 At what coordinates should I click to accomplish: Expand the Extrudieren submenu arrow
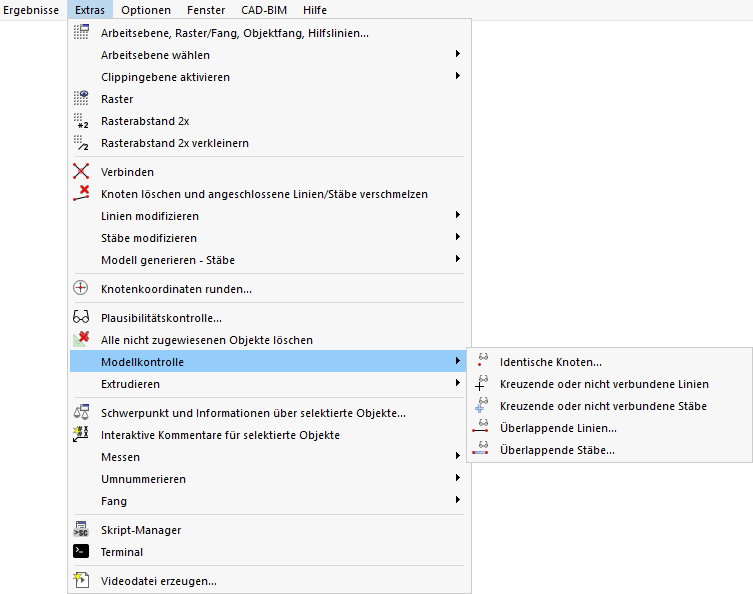coord(458,383)
